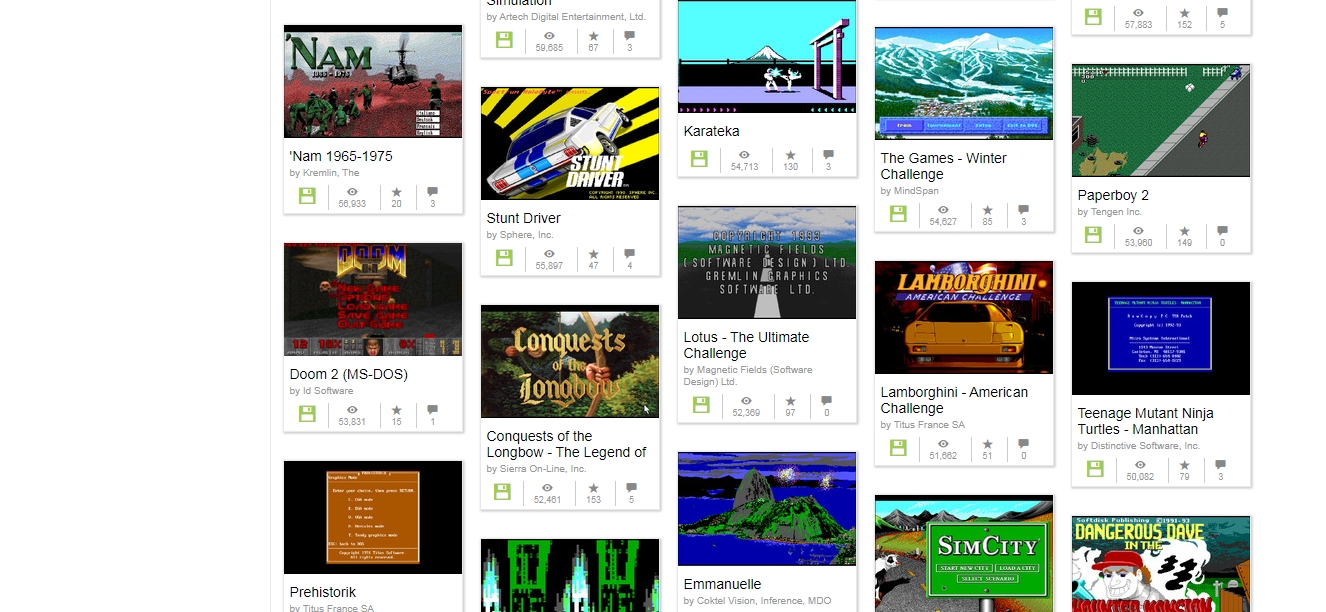Click the reviews bubble on Winter Challenge card

(x=1023, y=209)
